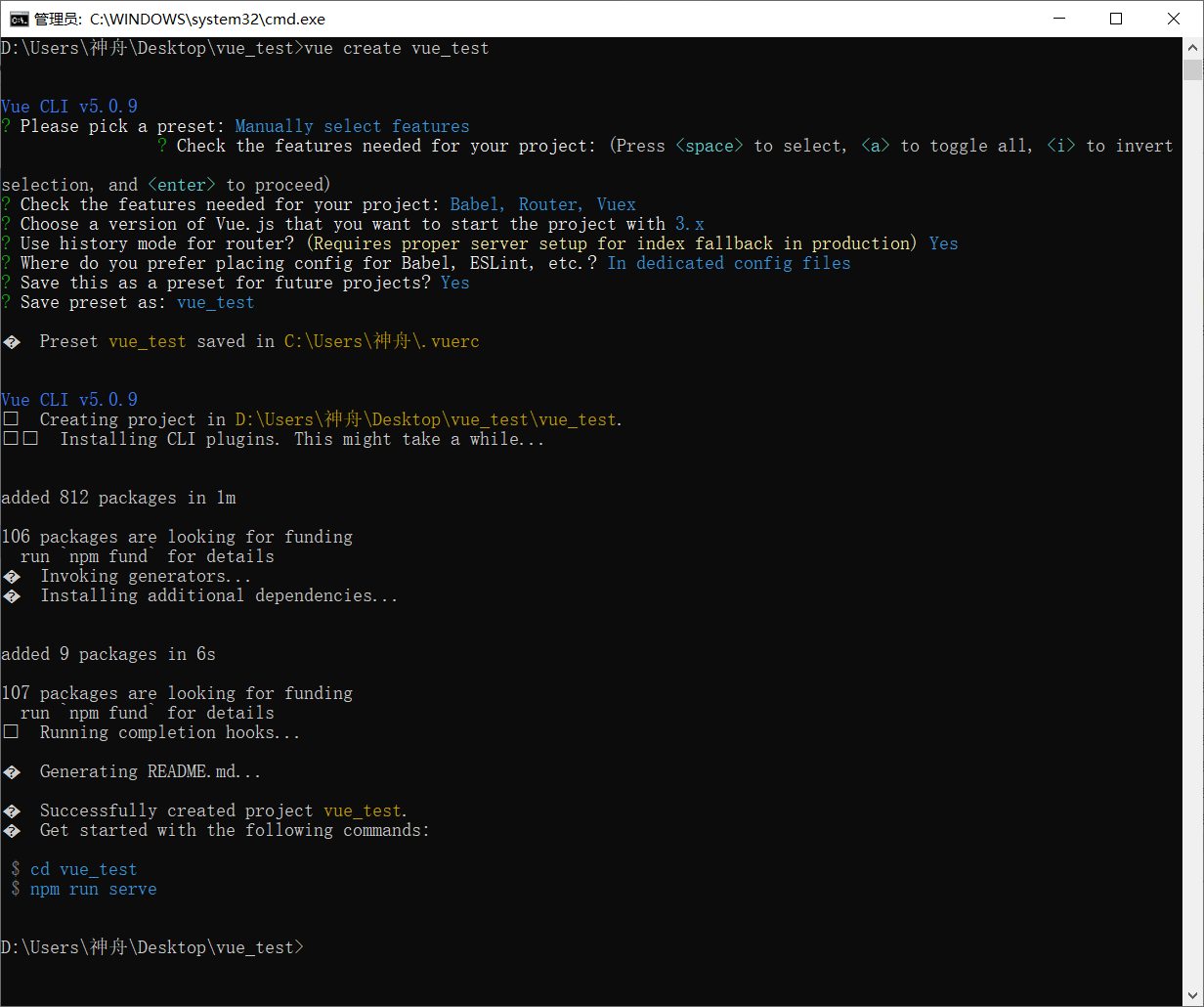Click '106 packages are looking for funding'
The width and height of the screenshot is (1204, 1007).
tap(177, 537)
